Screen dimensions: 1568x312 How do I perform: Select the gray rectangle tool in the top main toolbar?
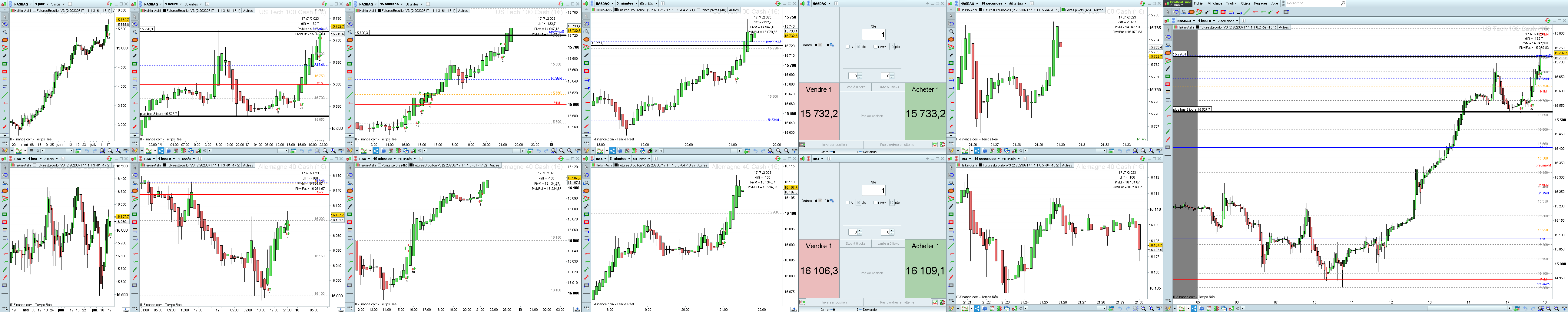pos(1286,12)
